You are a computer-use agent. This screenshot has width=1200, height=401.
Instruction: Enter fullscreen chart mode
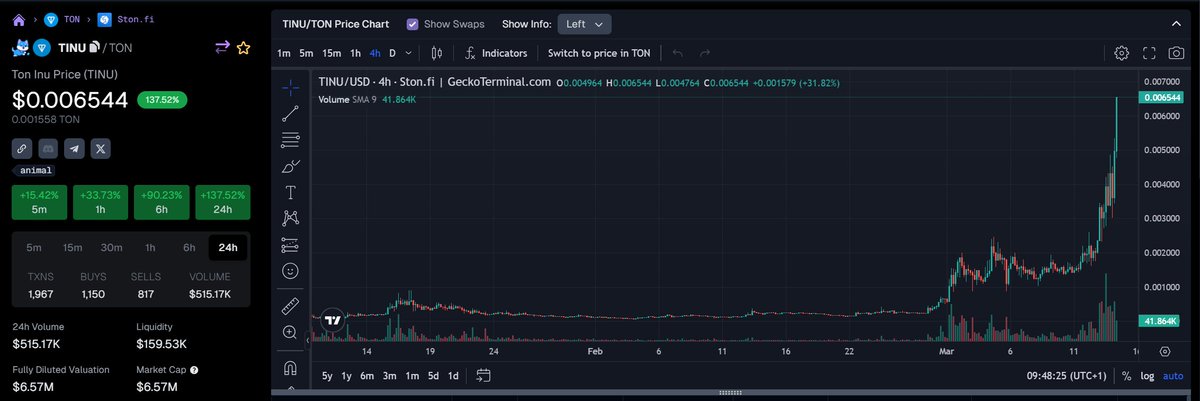click(1149, 53)
